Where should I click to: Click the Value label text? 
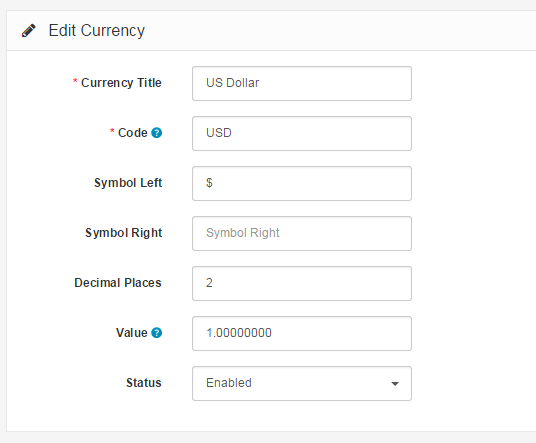pos(132,333)
